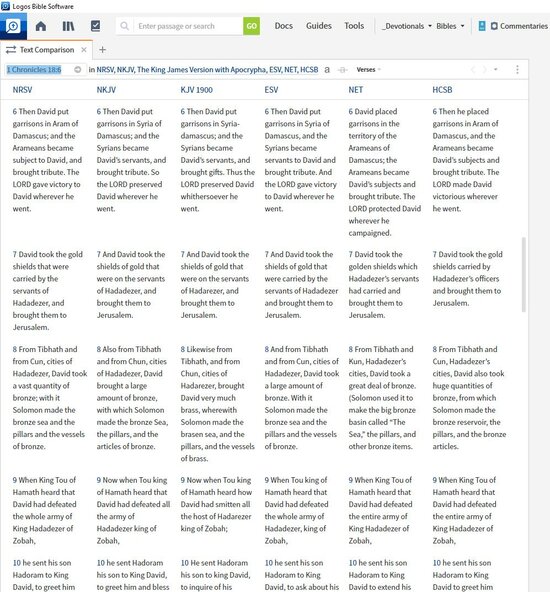Go to the Home page
This screenshot has width=550, height=592.
tap(41, 26)
